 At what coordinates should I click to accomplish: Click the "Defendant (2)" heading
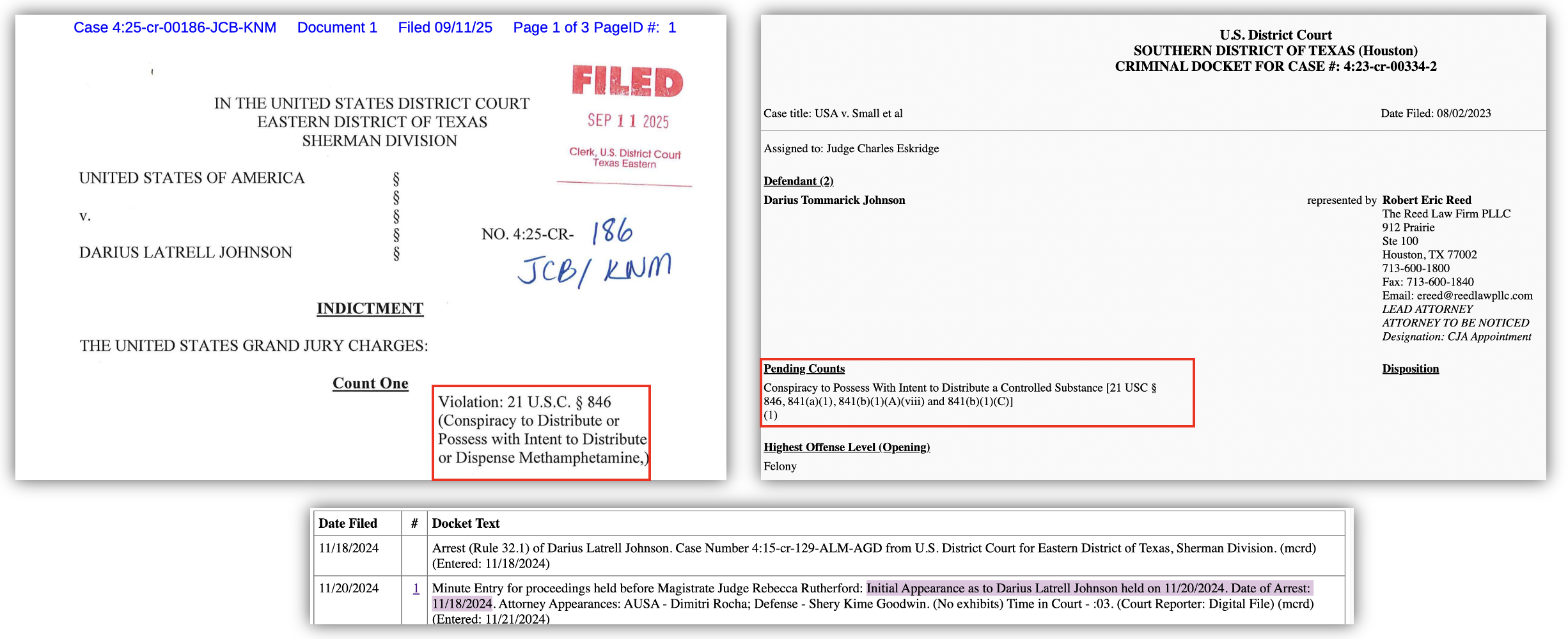[x=798, y=181]
